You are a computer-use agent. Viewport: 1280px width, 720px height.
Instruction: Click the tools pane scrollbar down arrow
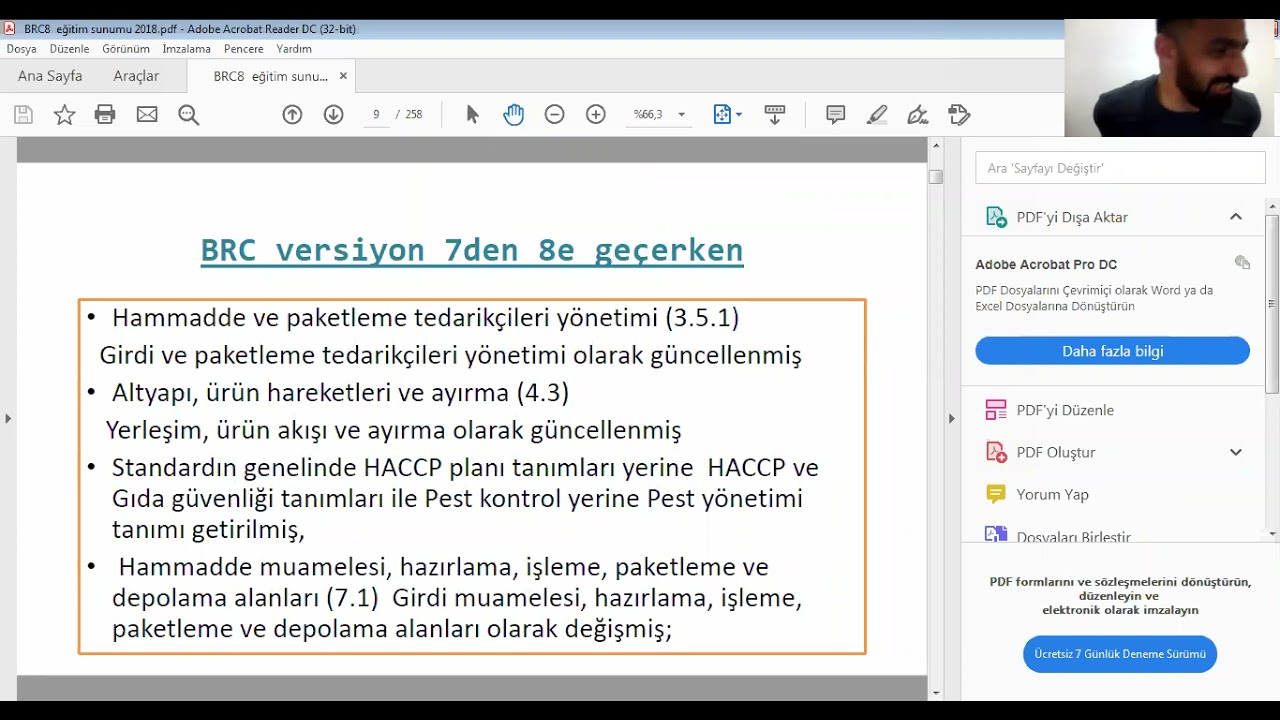point(1272,534)
